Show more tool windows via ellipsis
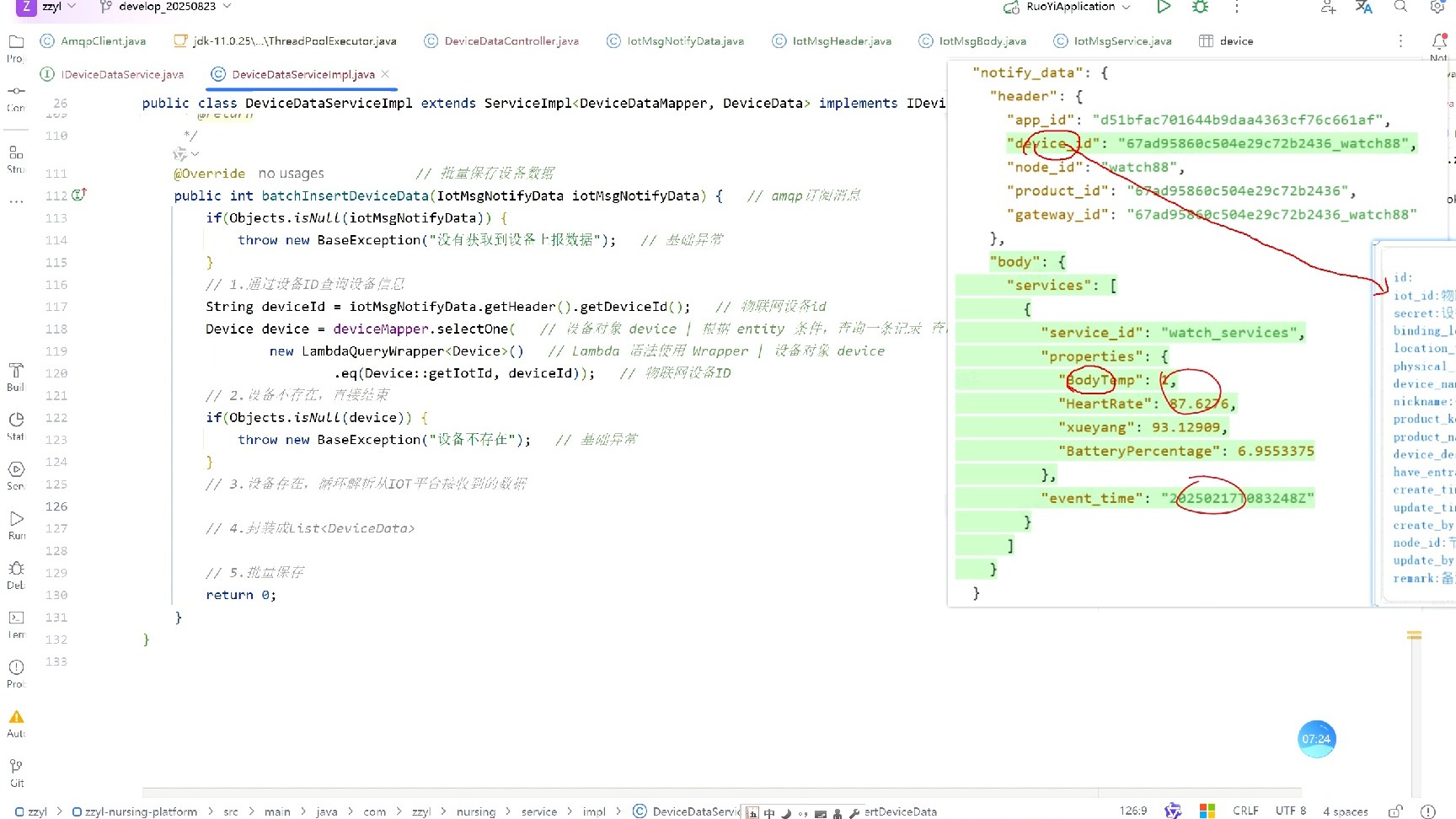The height and width of the screenshot is (819, 1456). [16, 201]
